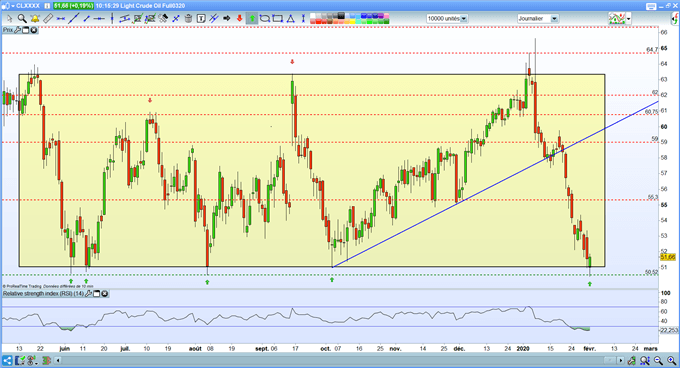Click the 51,66 current price label
Image resolution: width=680 pixels, height=368 pixels.
point(668,257)
